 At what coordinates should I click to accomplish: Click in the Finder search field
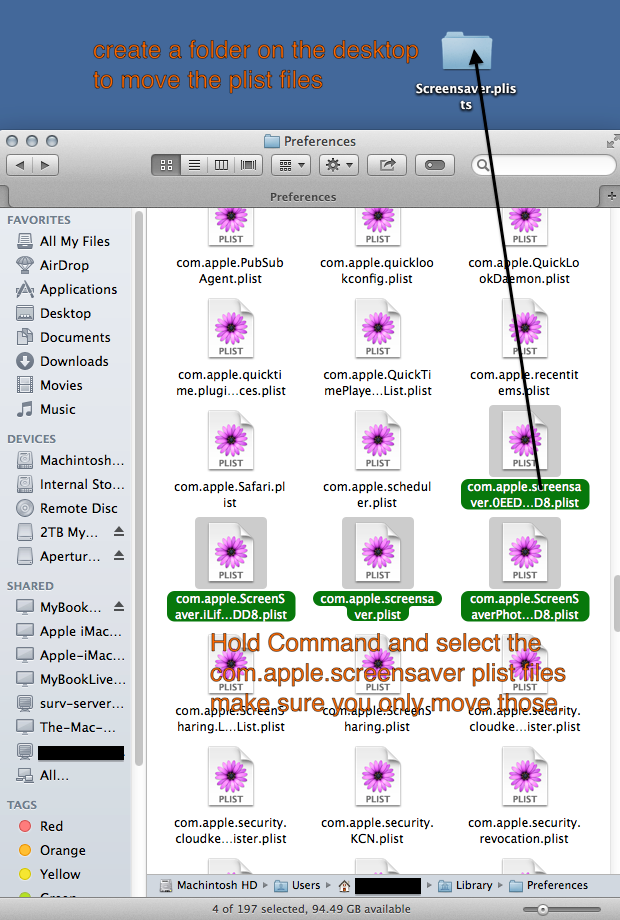[544, 165]
